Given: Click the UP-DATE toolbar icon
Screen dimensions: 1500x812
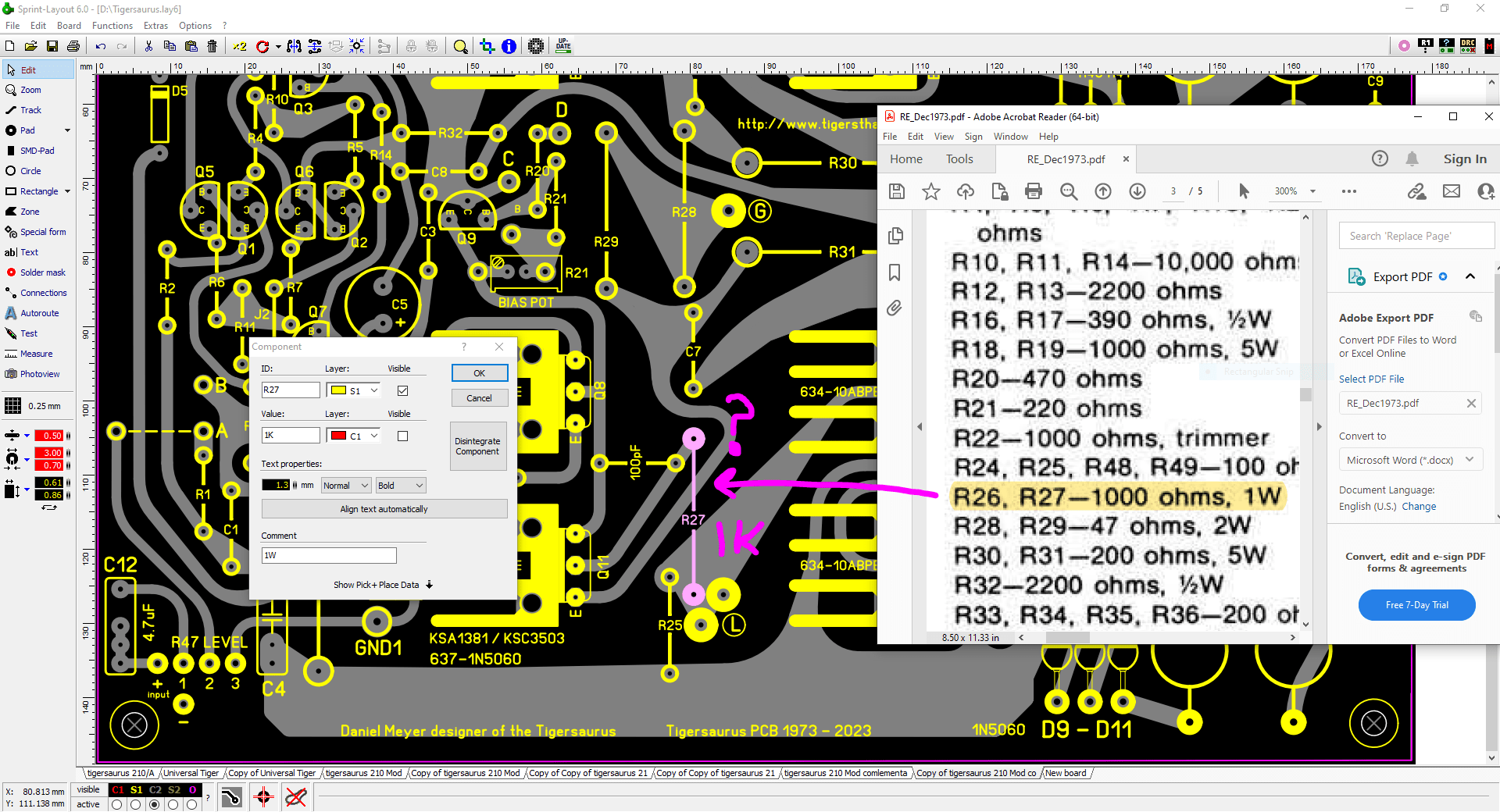Looking at the screenshot, I should click(x=563, y=46).
